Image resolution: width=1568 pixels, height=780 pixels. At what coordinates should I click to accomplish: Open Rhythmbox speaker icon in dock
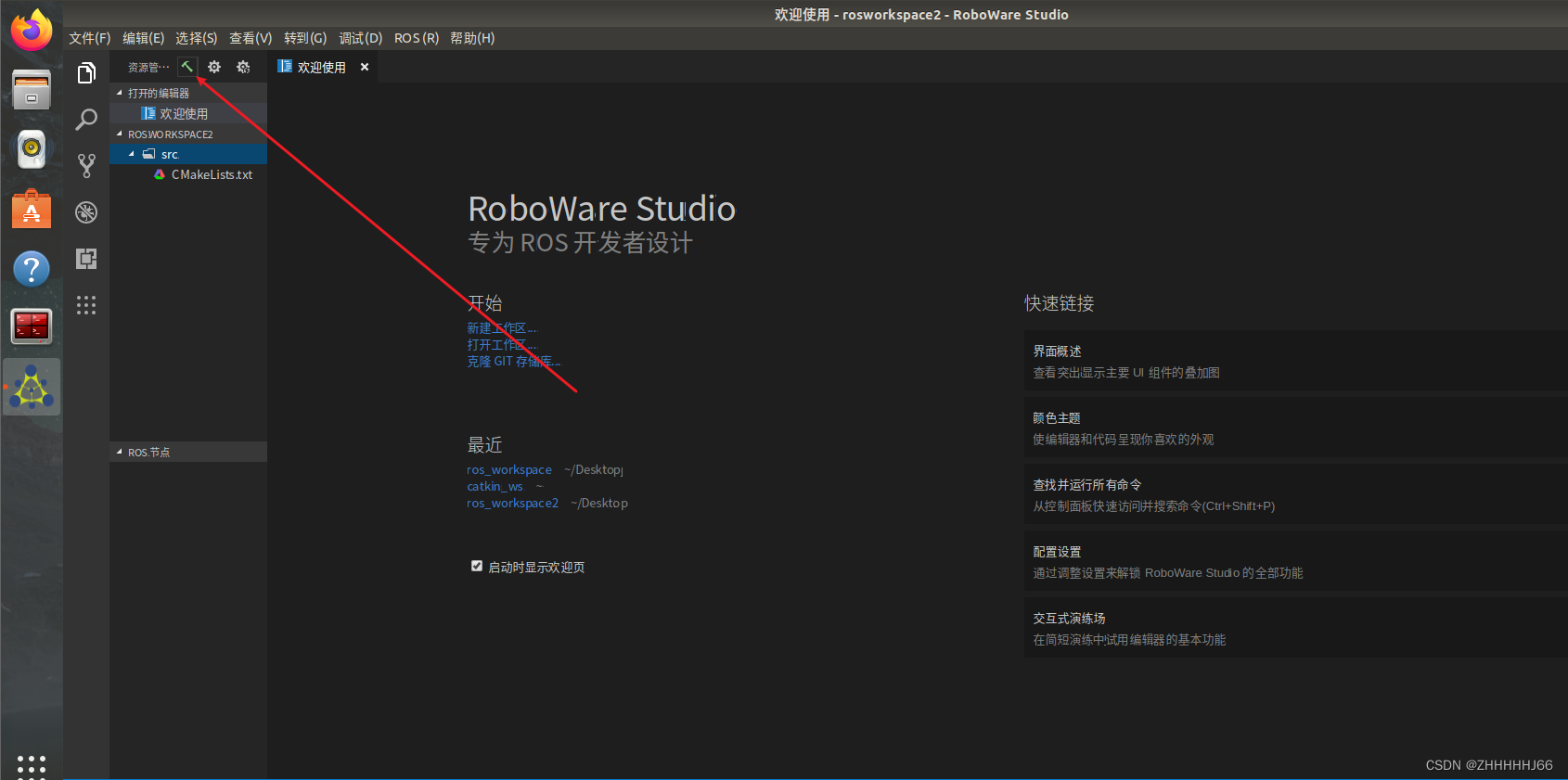click(32, 148)
